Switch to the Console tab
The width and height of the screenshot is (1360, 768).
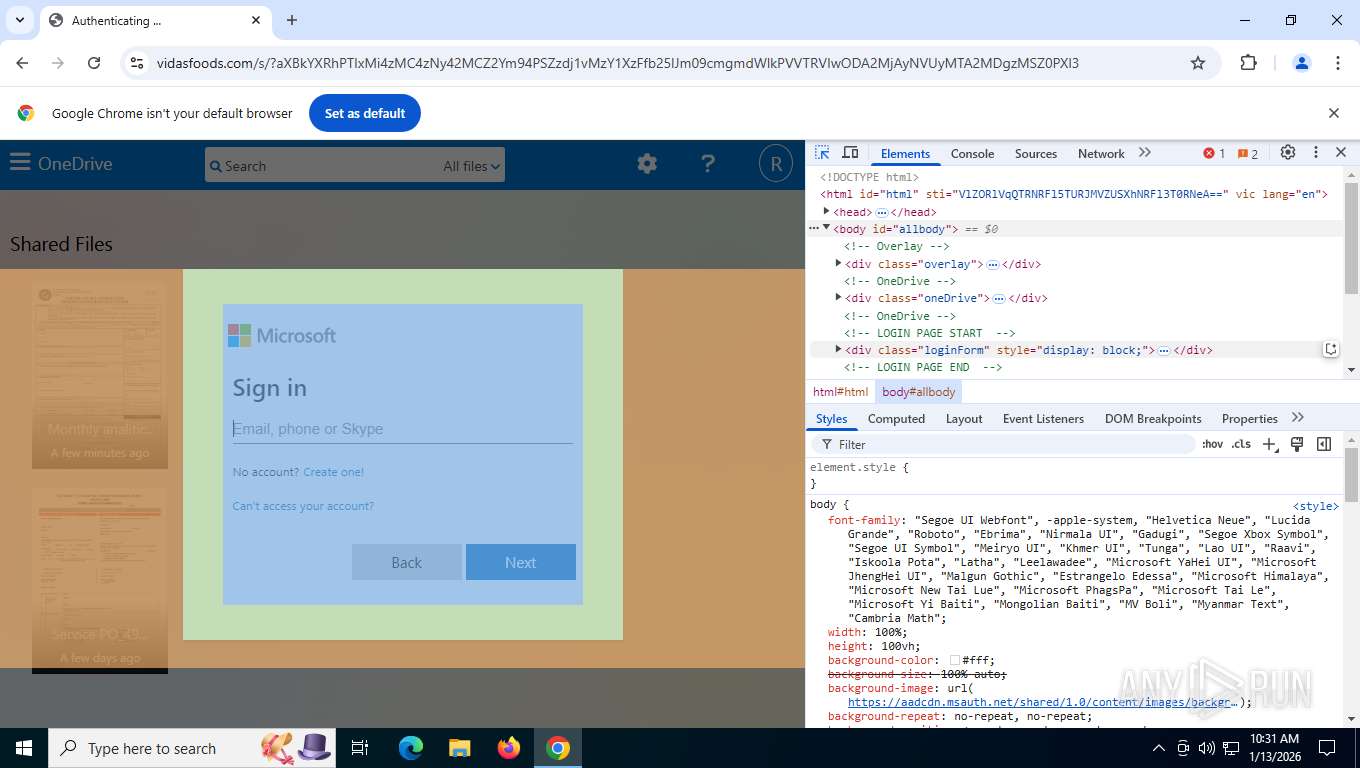point(972,153)
